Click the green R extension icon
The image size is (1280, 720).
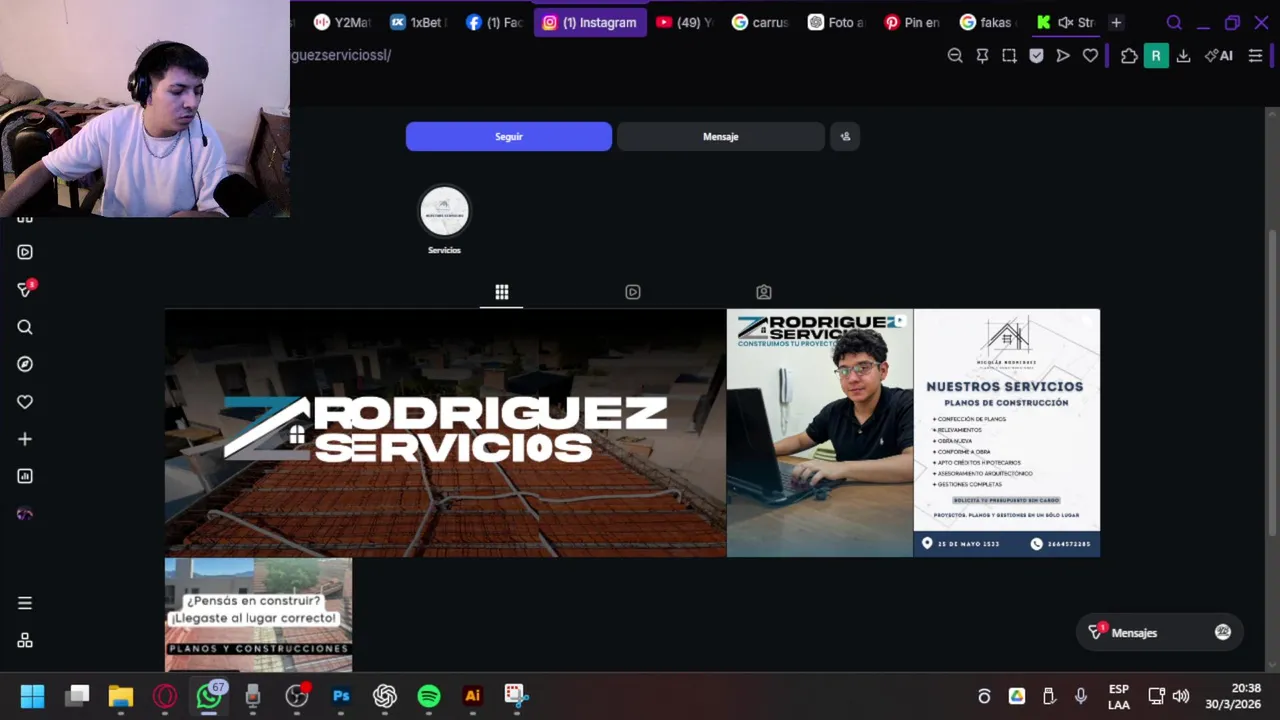point(1156,56)
